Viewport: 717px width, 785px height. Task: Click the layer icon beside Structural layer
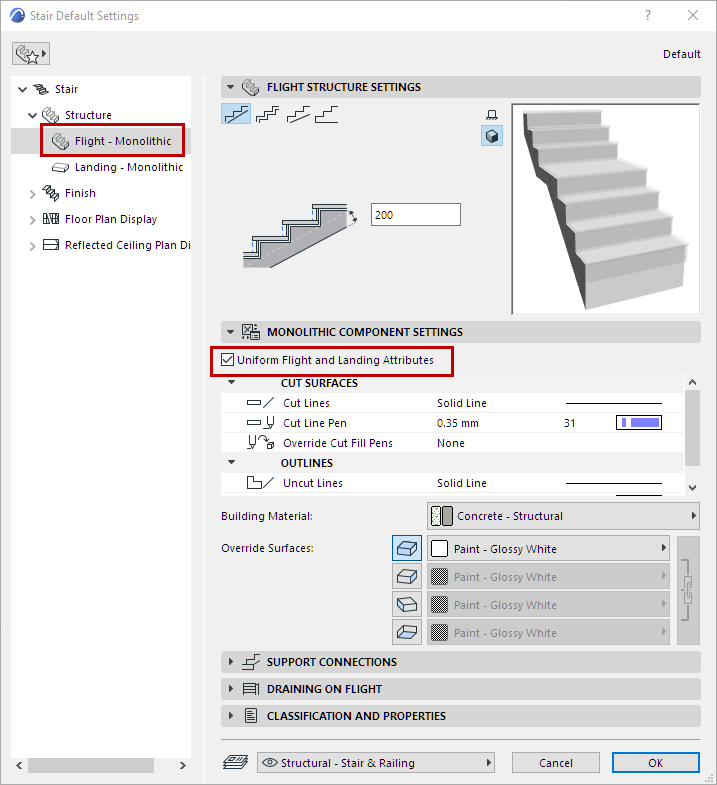pyautogui.click(x=235, y=762)
